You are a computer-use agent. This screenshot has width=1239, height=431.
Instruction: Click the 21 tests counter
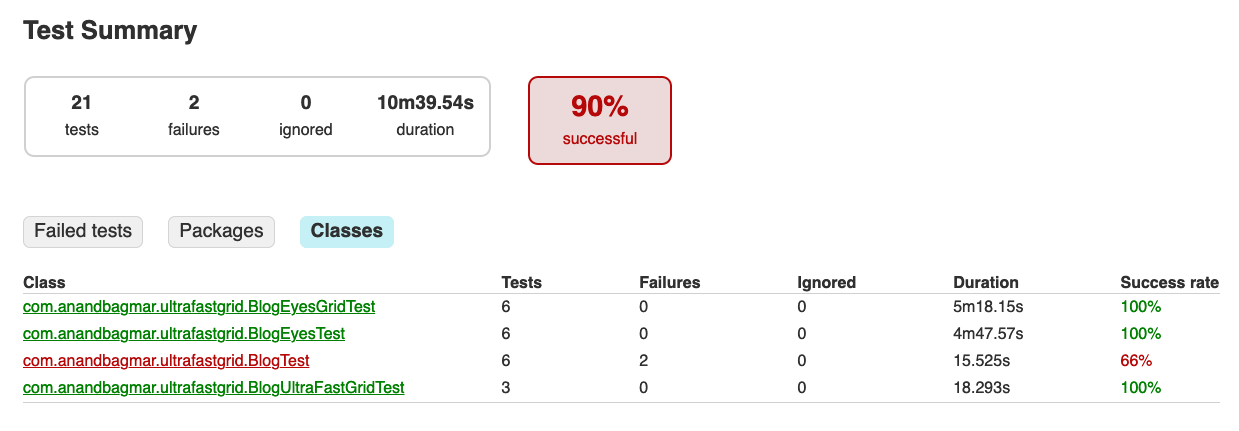click(x=82, y=115)
